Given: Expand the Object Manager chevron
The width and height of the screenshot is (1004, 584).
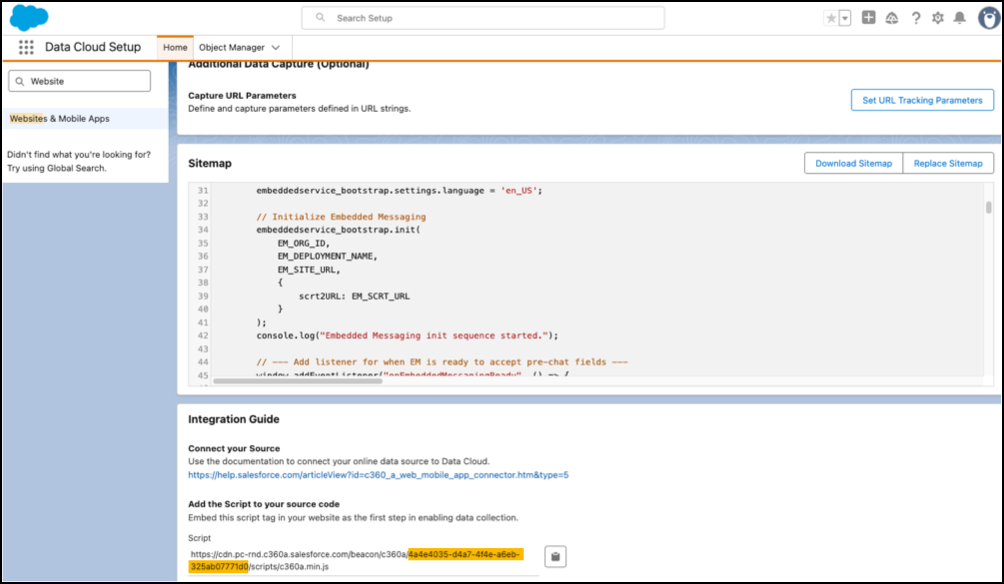Looking at the screenshot, I should 276,47.
